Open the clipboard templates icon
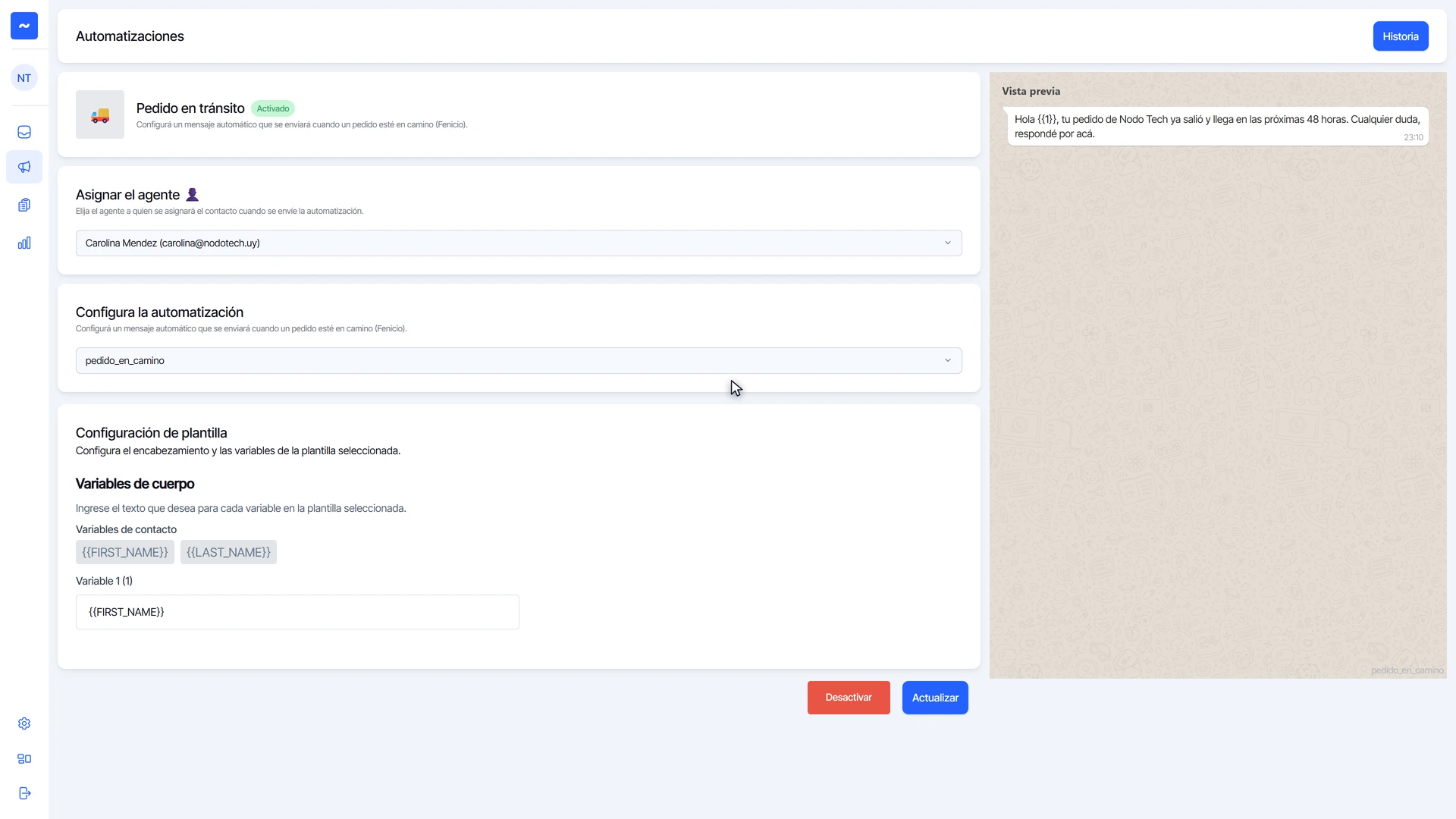 pyautogui.click(x=24, y=205)
